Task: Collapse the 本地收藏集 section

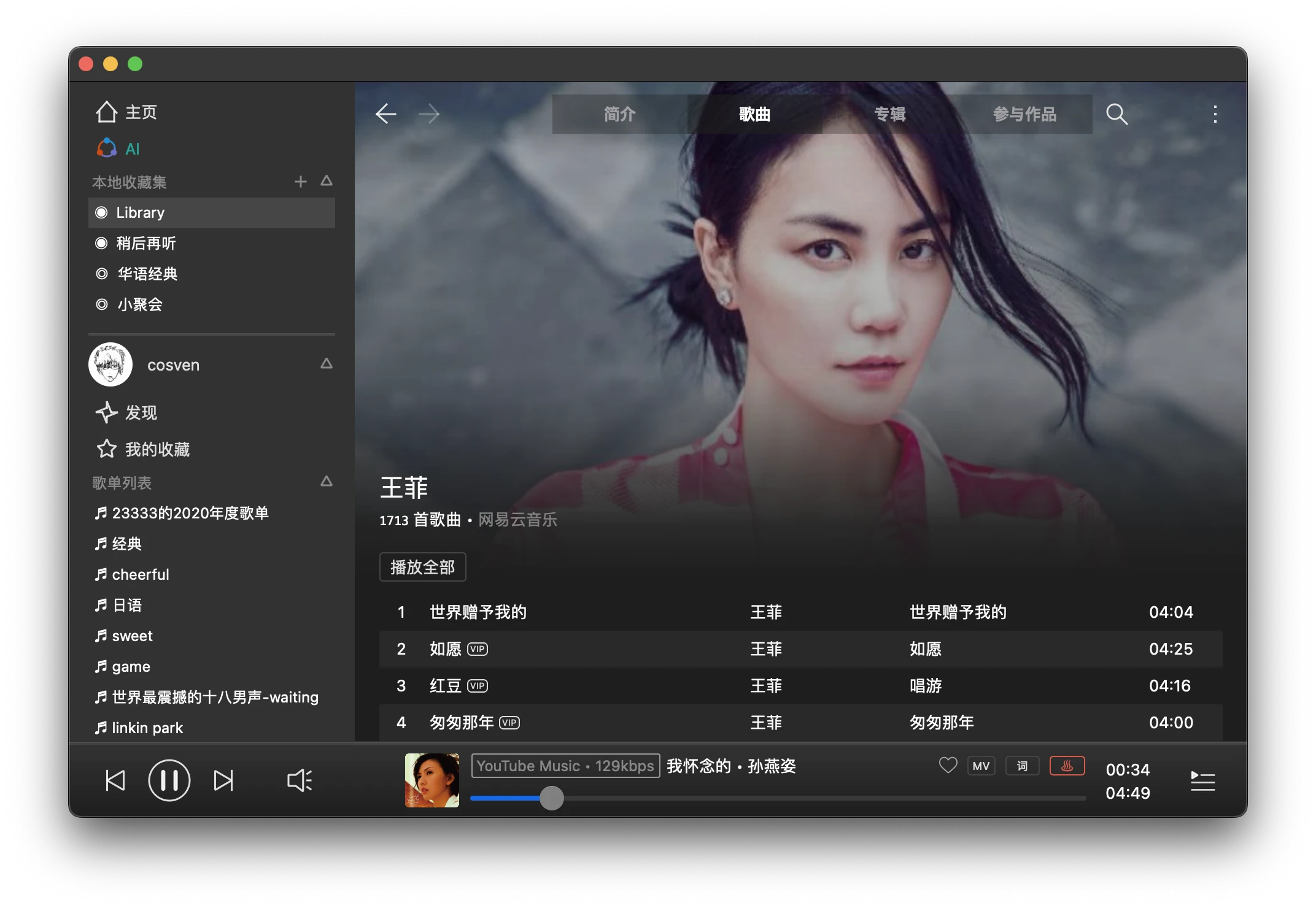Action: tap(327, 181)
